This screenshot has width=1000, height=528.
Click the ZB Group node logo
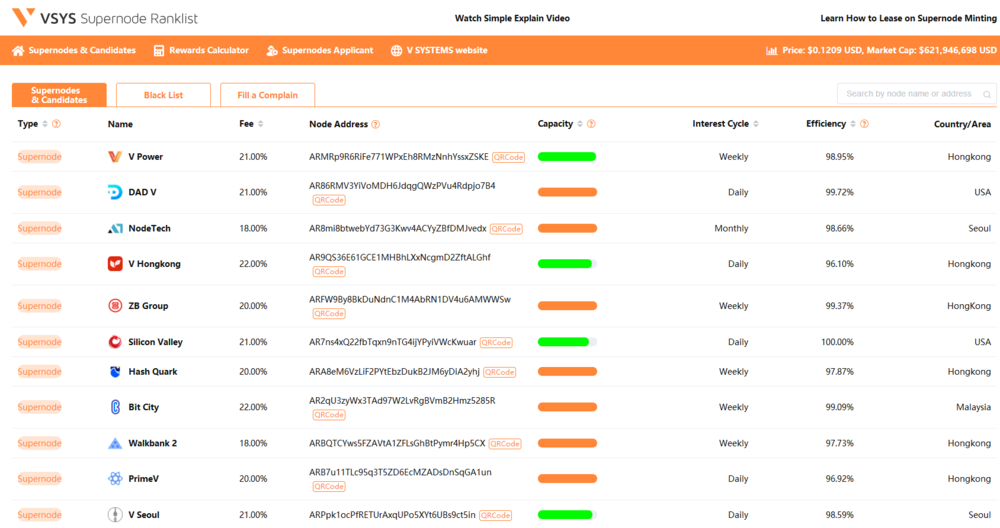click(x=115, y=305)
